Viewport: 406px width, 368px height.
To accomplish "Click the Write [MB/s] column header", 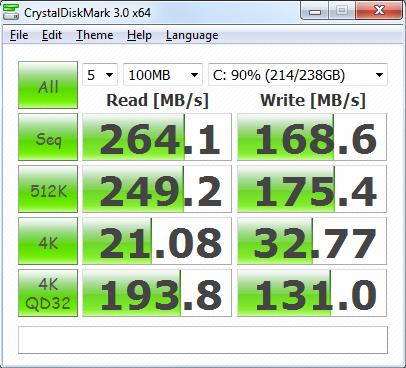I will click(313, 100).
